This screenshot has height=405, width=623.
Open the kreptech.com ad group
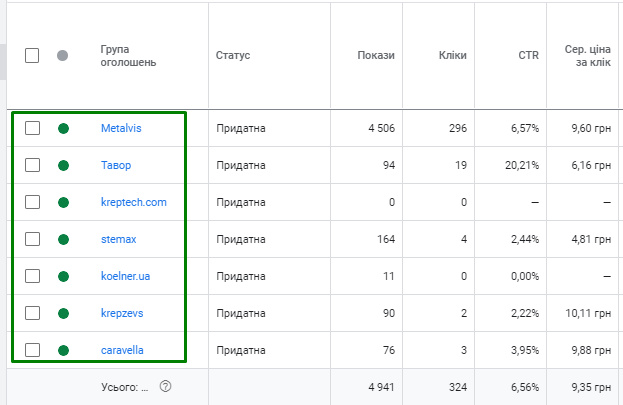[x=134, y=202]
